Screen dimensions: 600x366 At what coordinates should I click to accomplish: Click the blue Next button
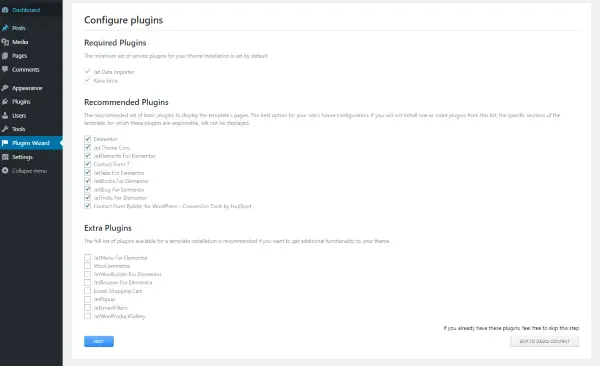click(99, 341)
